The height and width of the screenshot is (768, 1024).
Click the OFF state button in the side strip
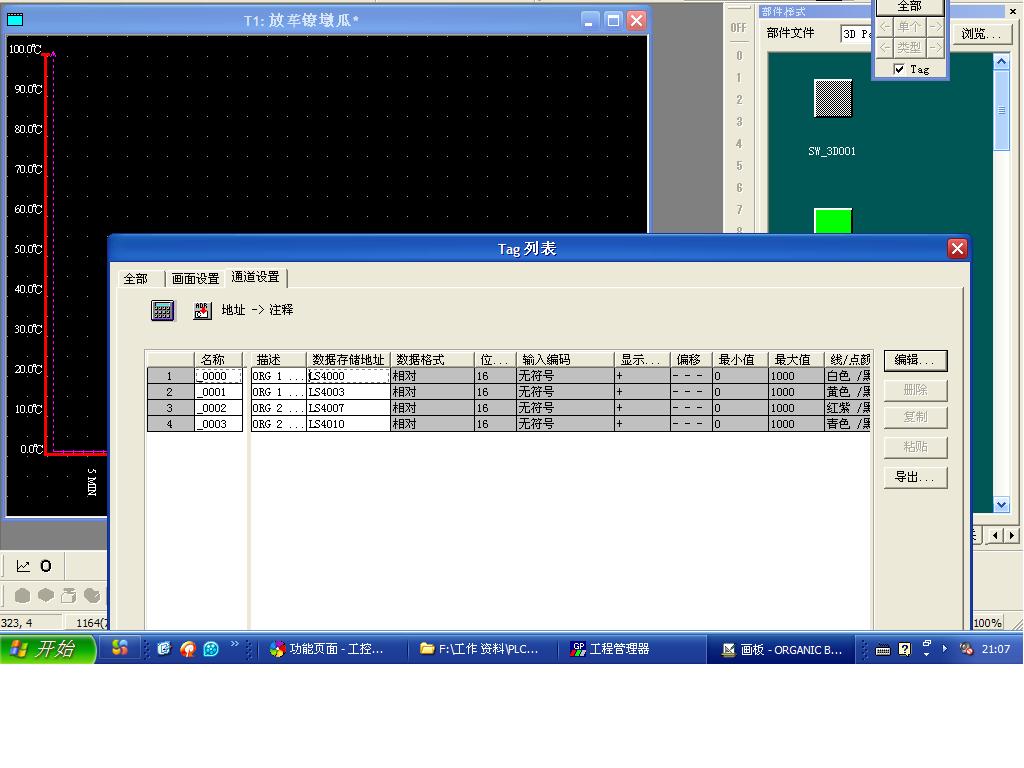click(x=738, y=28)
